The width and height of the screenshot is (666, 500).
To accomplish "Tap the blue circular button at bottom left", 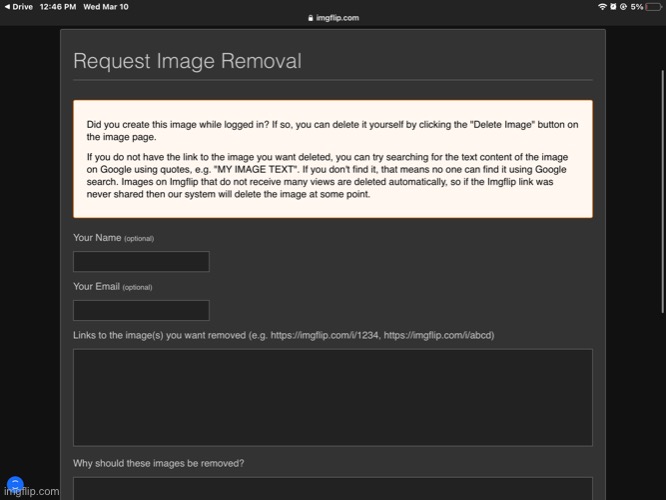I will coord(15,484).
